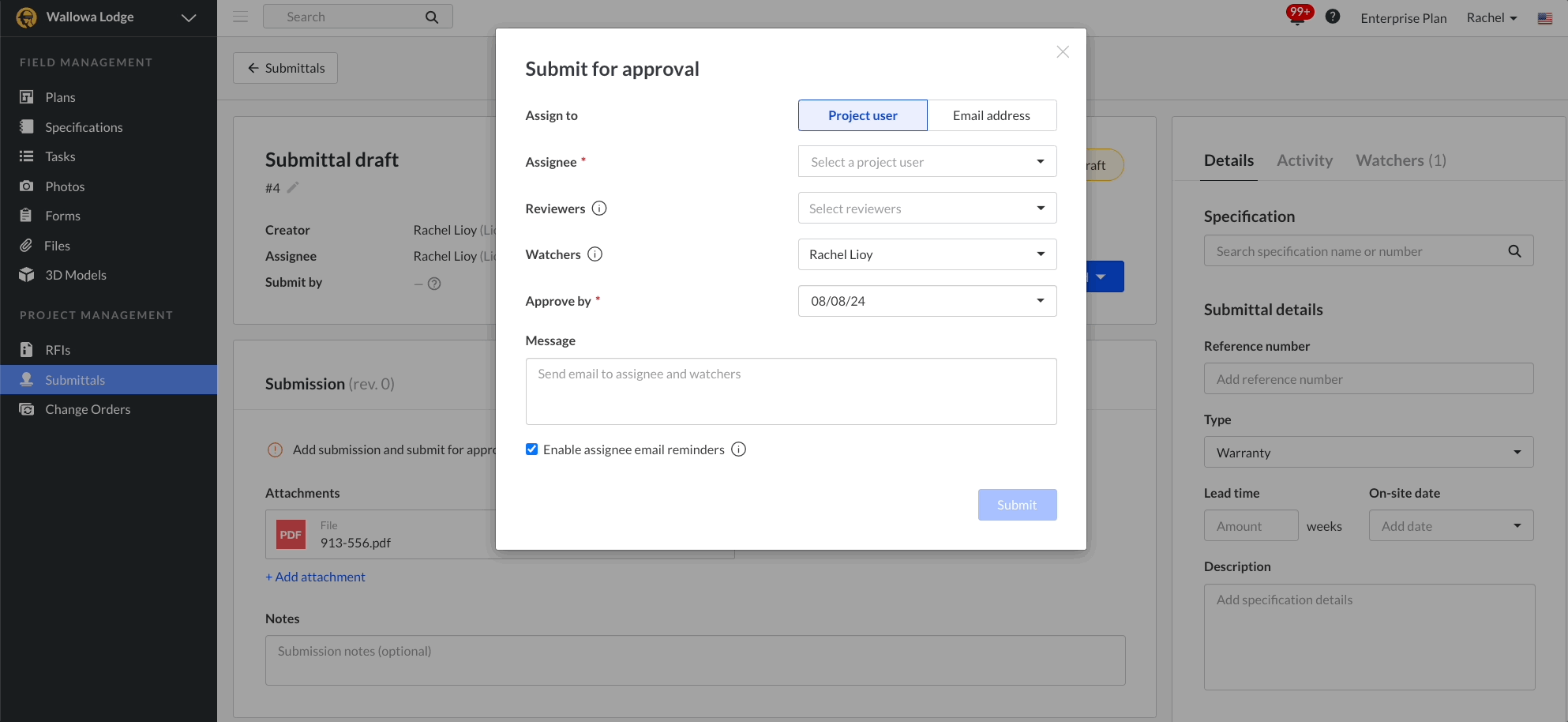Switch to the Watchers (1) tab
This screenshot has height=722, width=1568.
pos(1401,160)
